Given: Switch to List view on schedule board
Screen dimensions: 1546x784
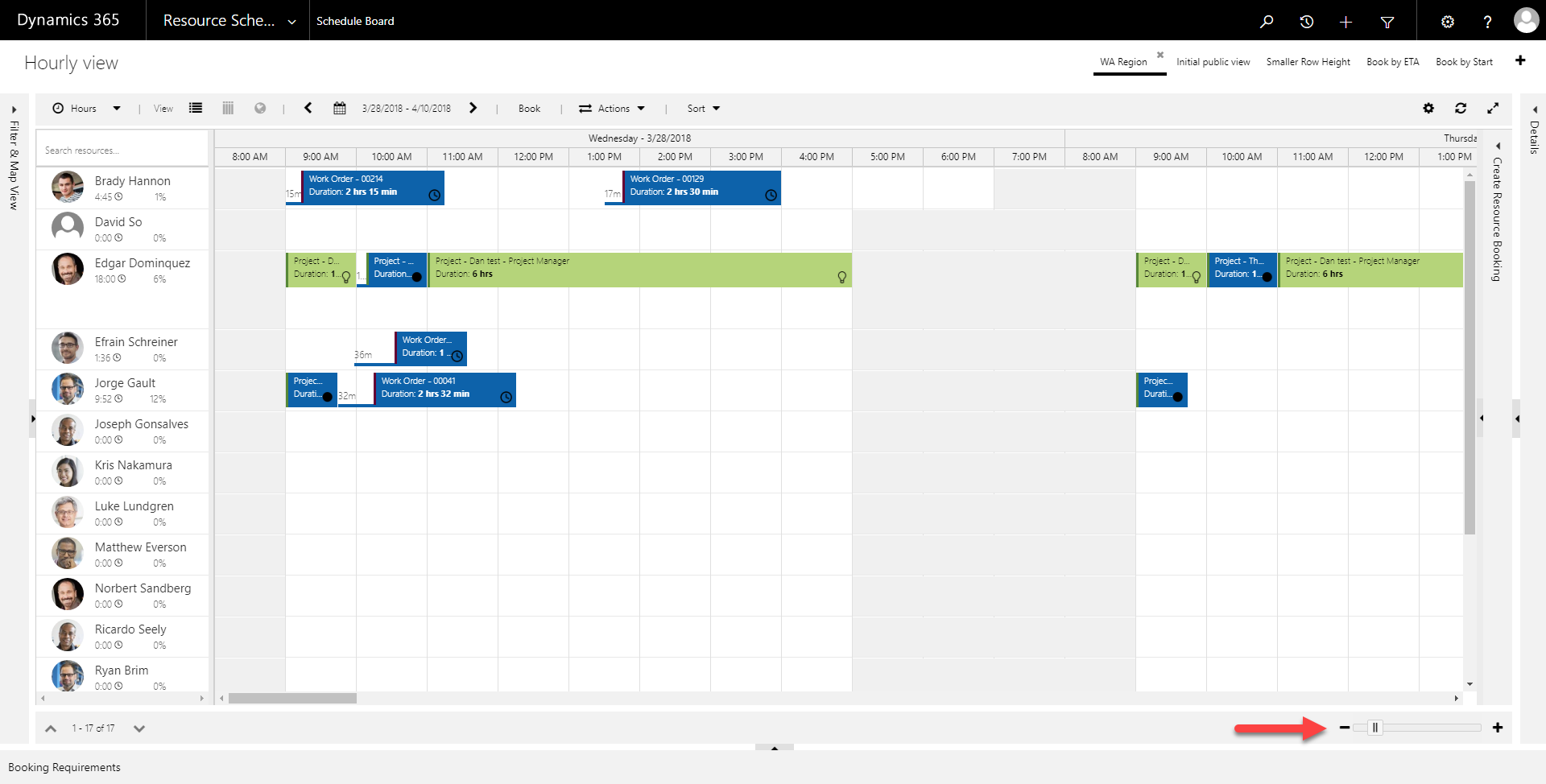Looking at the screenshot, I should [196, 108].
